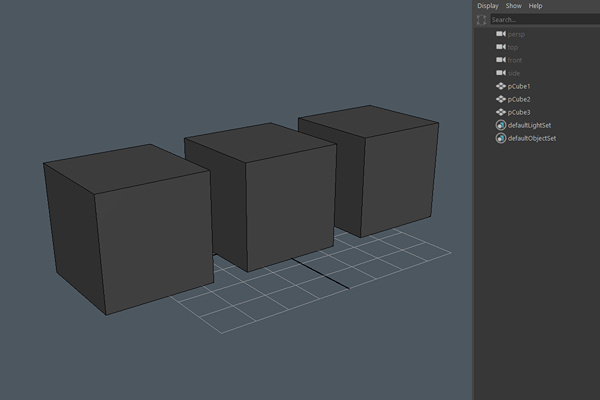Open the Help menu in the Outliner

click(536, 6)
